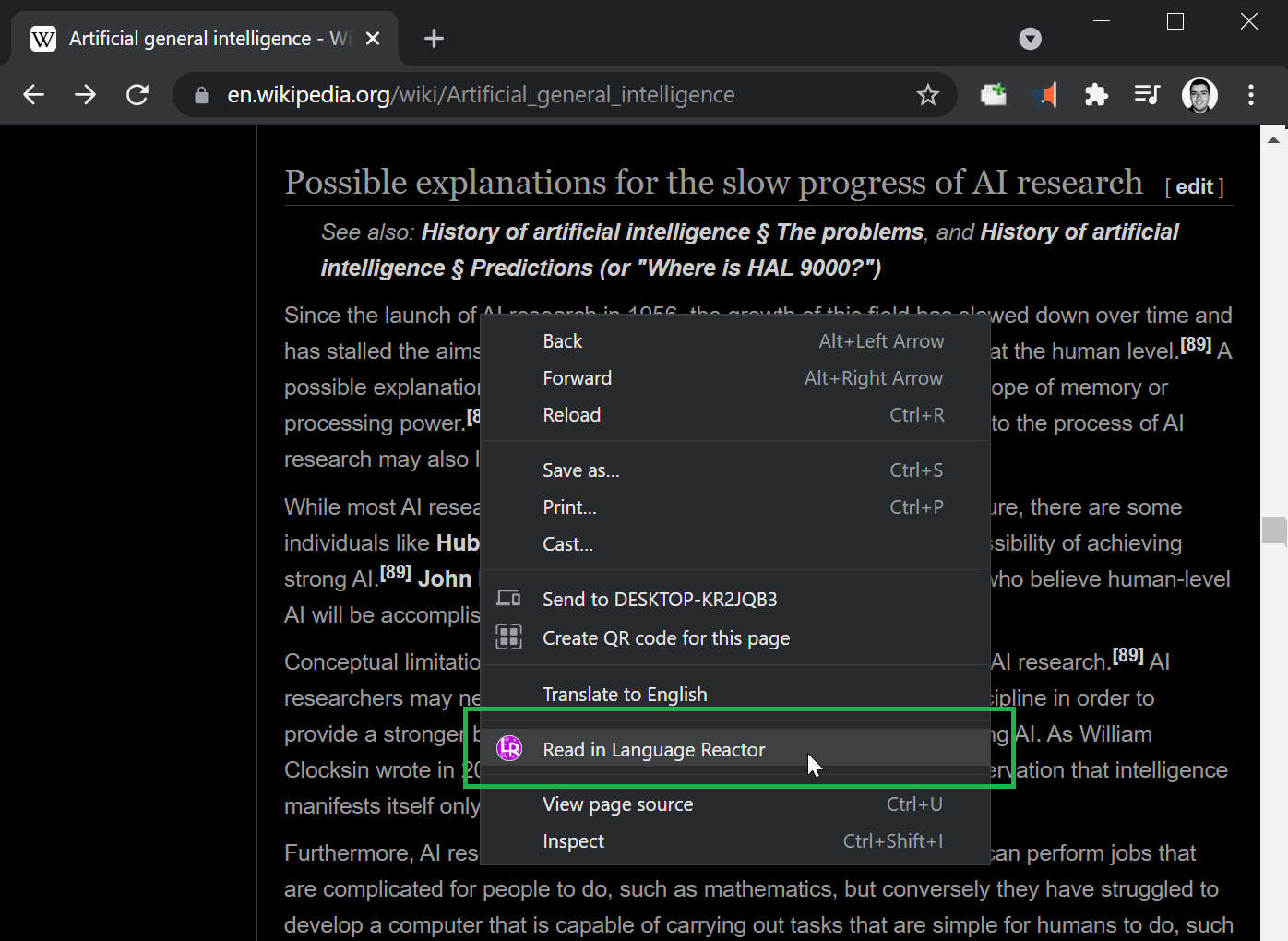Click the browser forward arrow button
Image resolution: width=1288 pixels, height=941 pixels.
[x=86, y=95]
